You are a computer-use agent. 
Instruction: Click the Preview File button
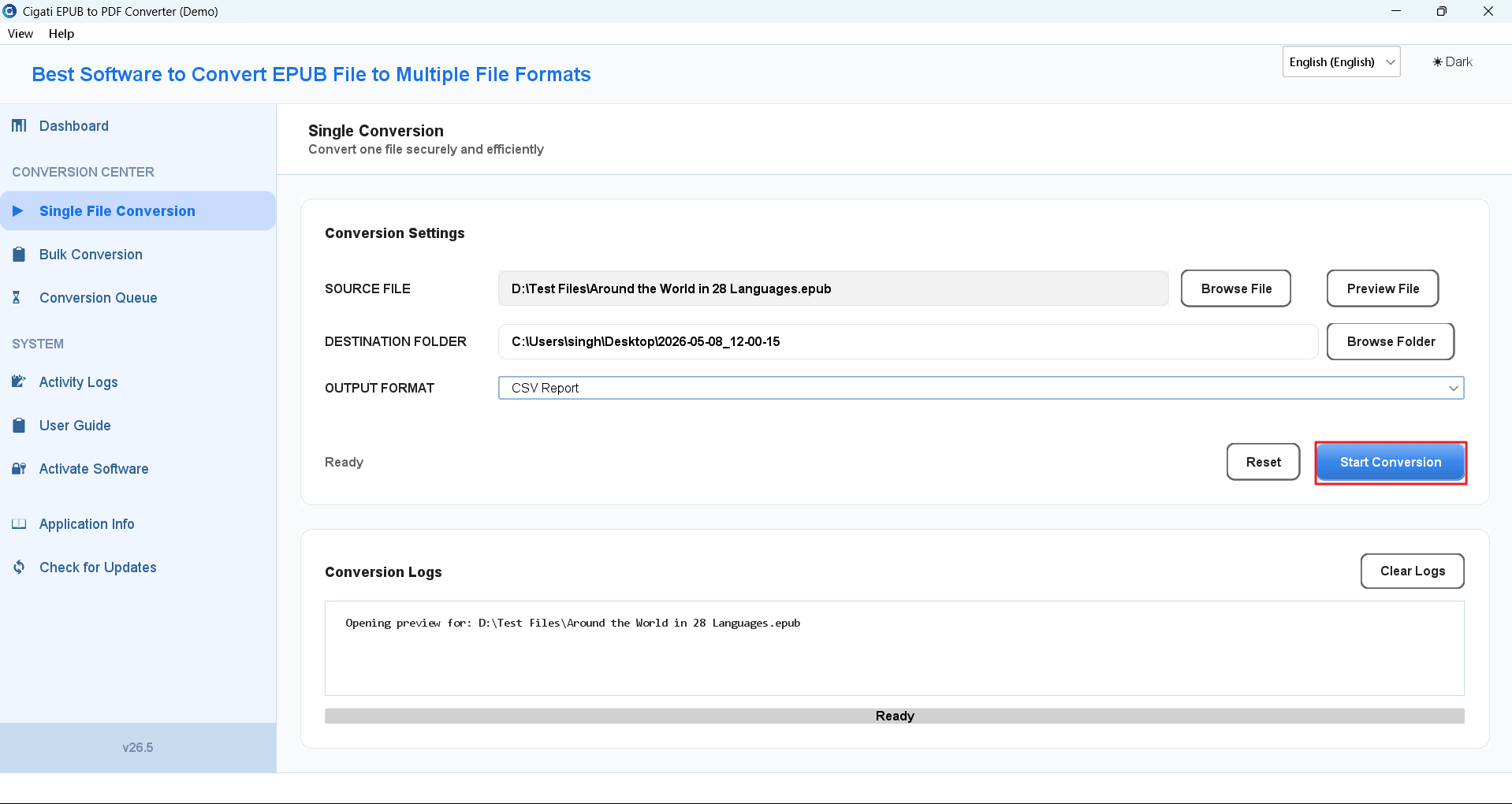click(x=1383, y=288)
